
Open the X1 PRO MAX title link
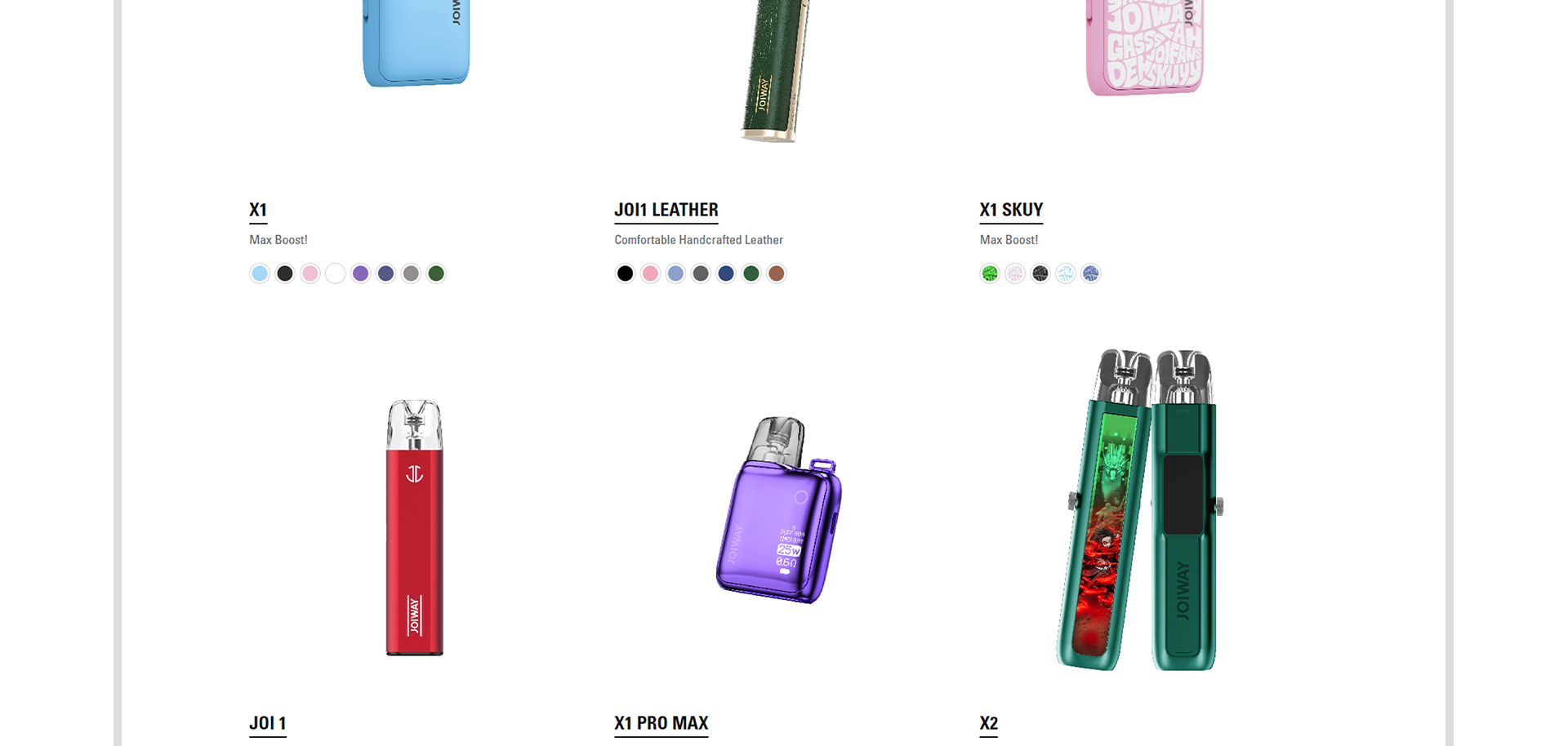pyautogui.click(x=661, y=723)
